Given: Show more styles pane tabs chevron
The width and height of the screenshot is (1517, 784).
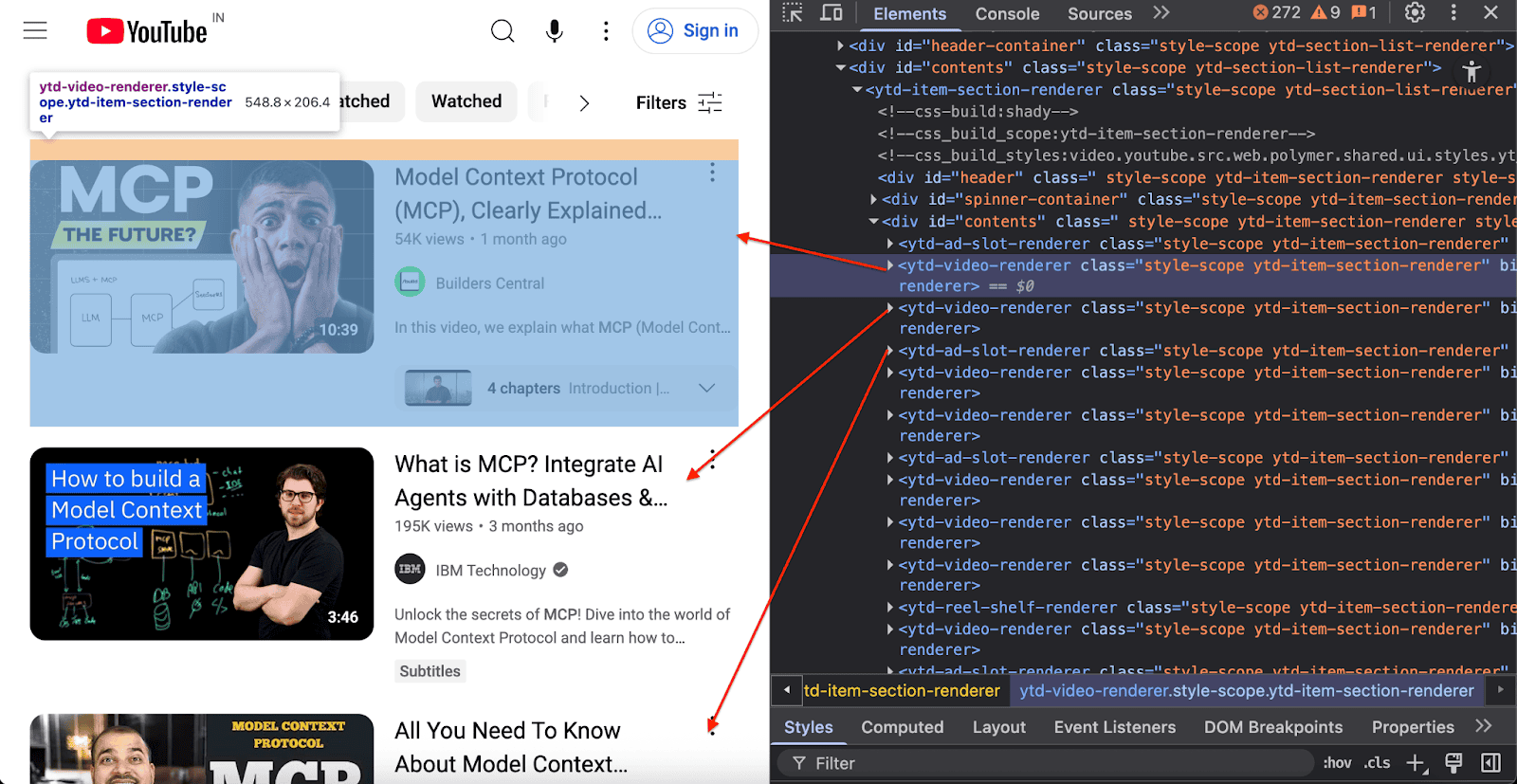Looking at the screenshot, I should [x=1484, y=726].
